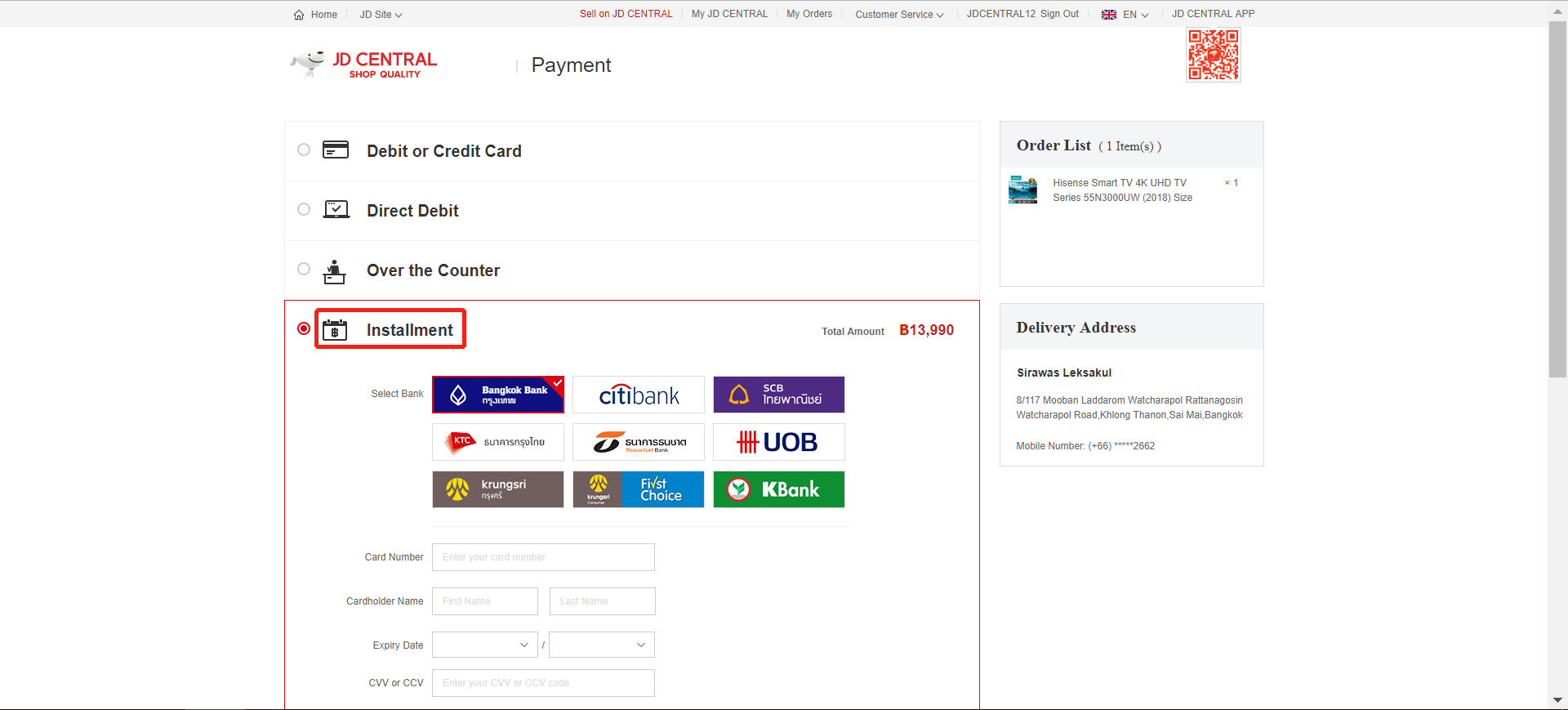Click Sign Out
Screen dimensions: 1568x710
click(1059, 14)
